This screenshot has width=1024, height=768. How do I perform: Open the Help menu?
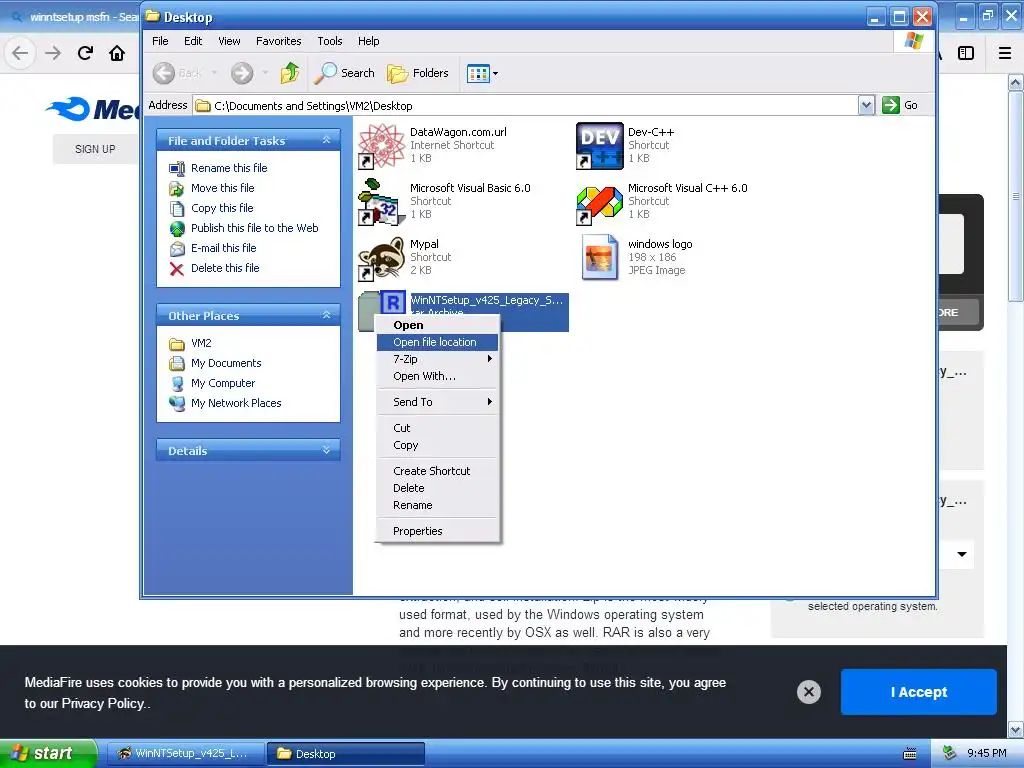coord(368,41)
